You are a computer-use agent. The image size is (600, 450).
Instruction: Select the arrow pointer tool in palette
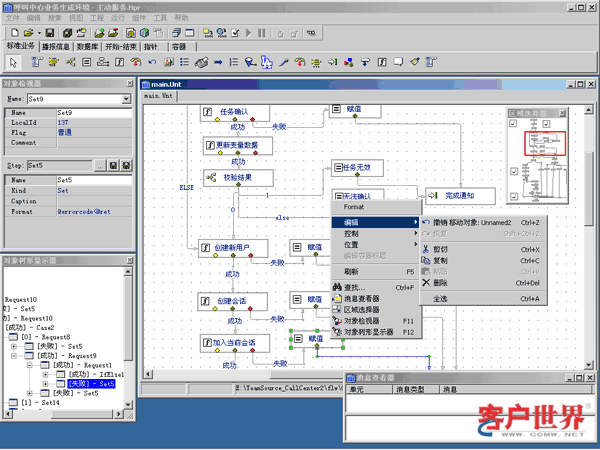pos(12,62)
